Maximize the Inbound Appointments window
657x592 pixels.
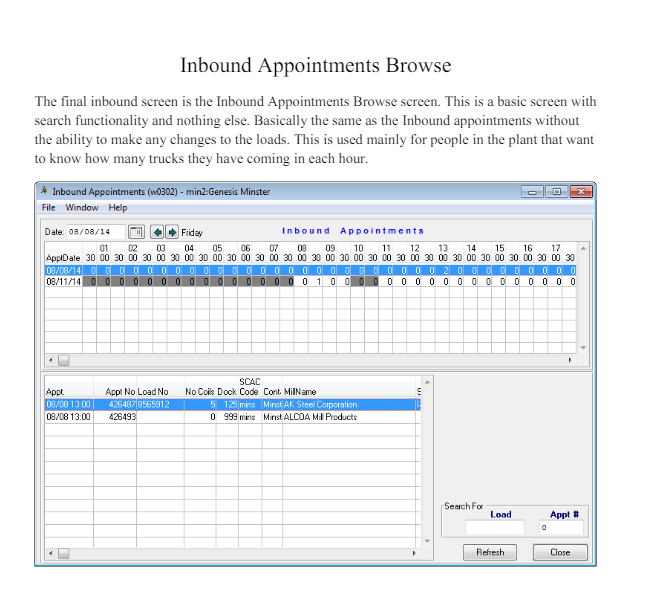click(556, 191)
